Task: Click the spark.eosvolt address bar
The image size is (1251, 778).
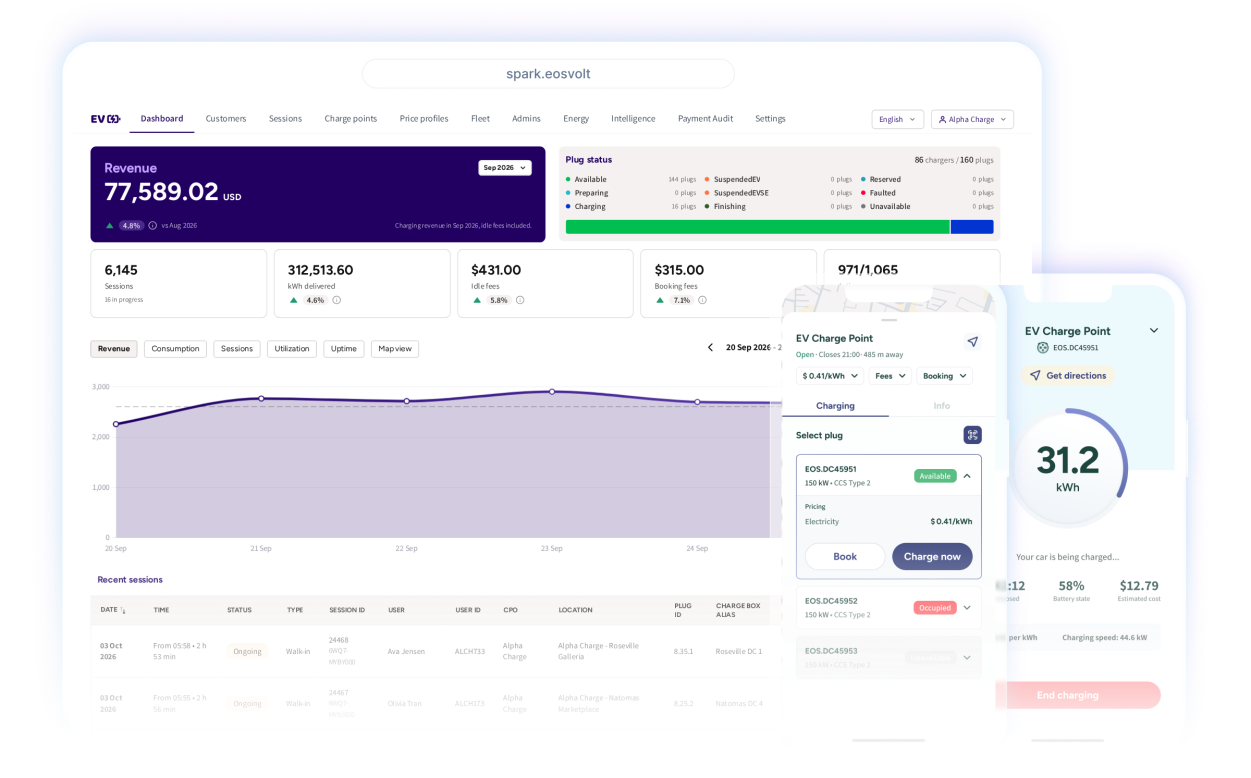Action: [x=548, y=74]
